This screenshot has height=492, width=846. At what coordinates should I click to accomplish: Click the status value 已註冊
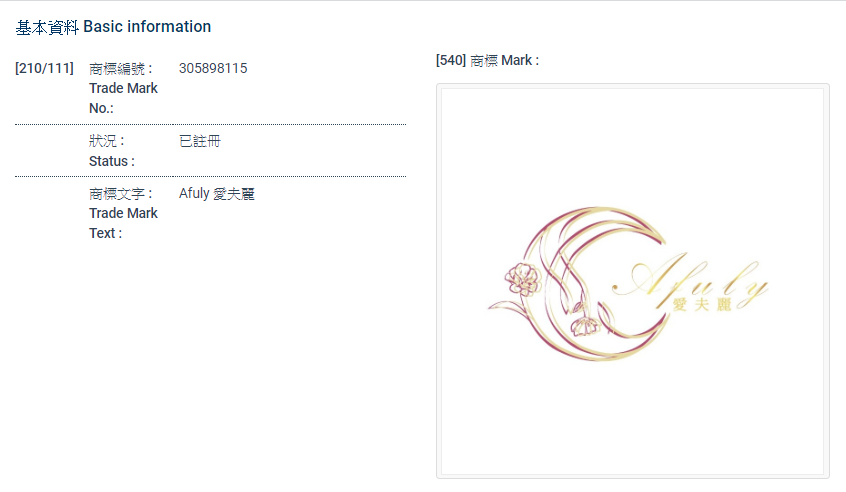(200, 141)
